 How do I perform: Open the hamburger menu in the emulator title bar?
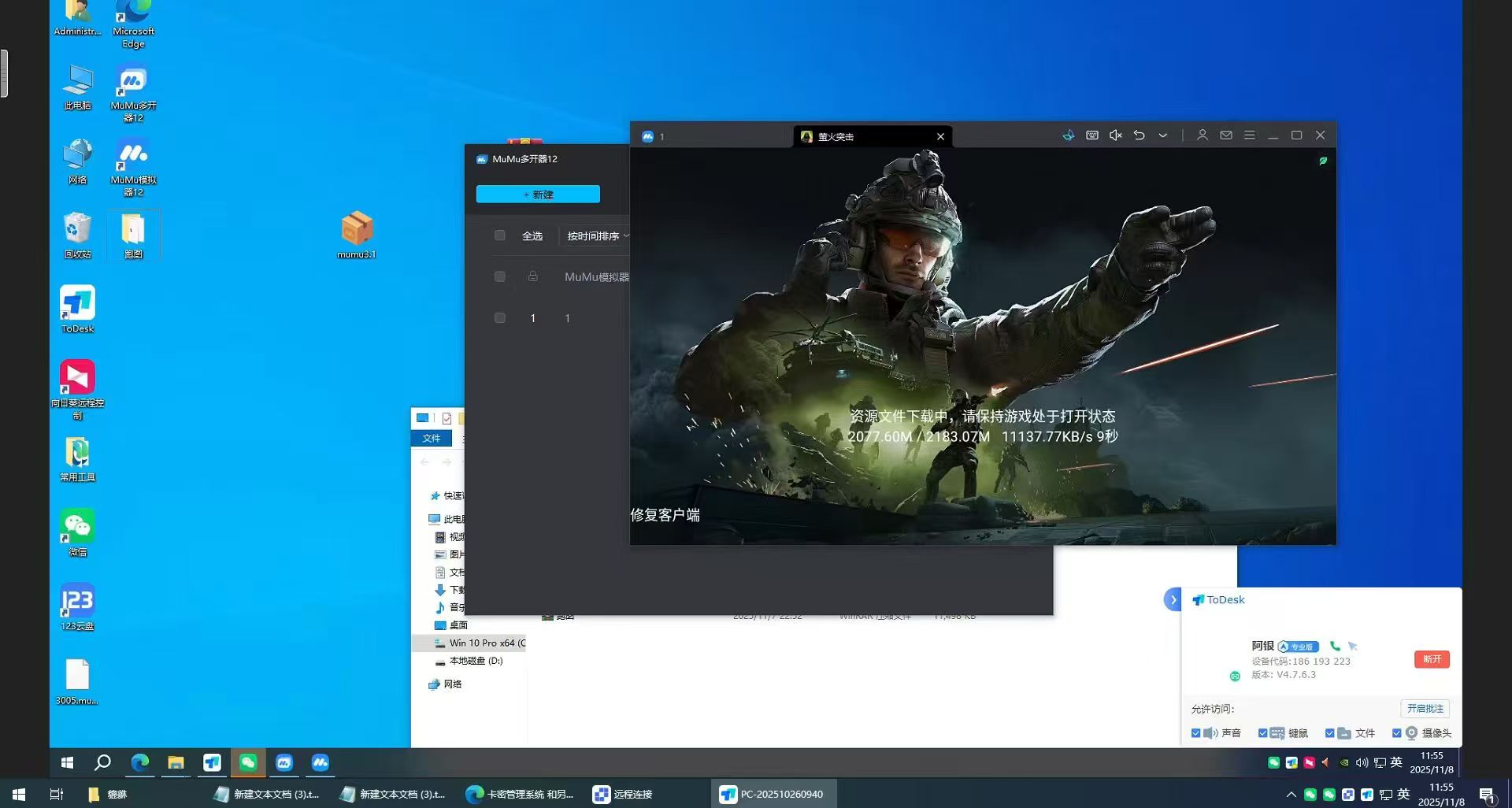pyautogui.click(x=1249, y=135)
